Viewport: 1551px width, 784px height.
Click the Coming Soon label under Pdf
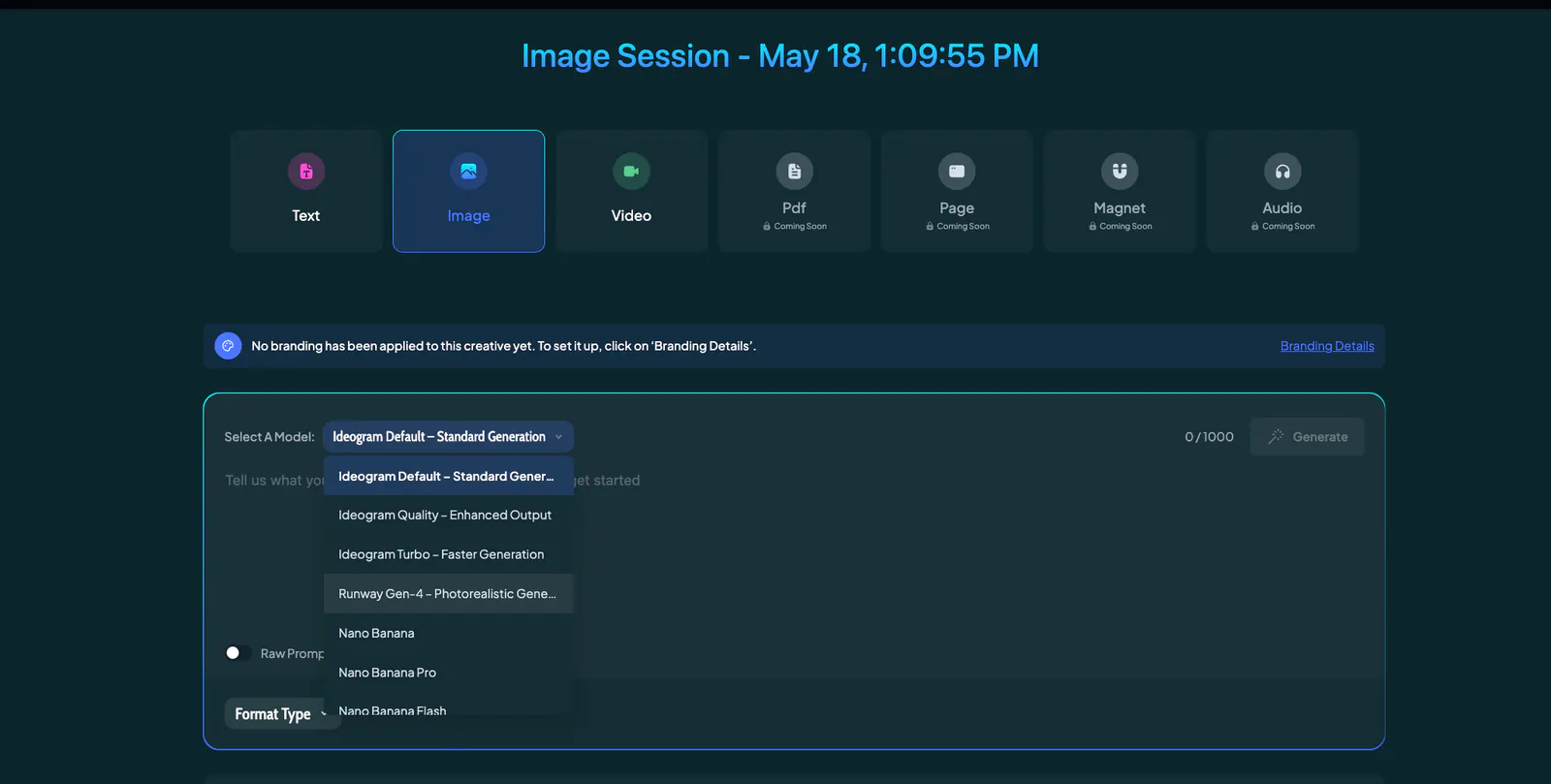point(795,227)
